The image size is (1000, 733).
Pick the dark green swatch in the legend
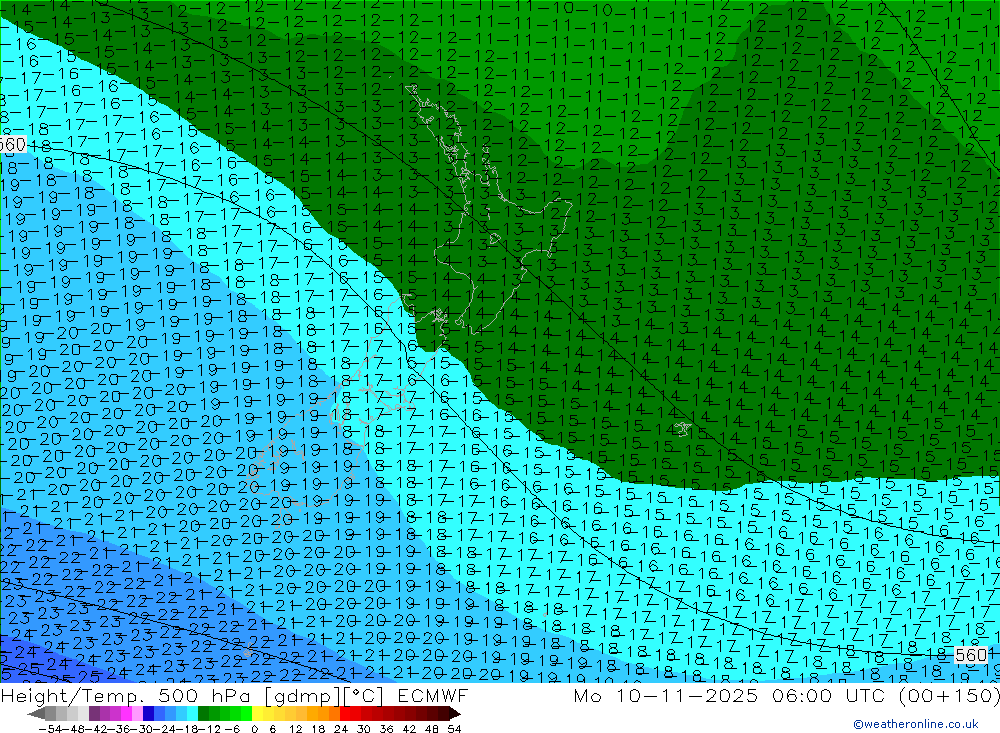[203, 714]
